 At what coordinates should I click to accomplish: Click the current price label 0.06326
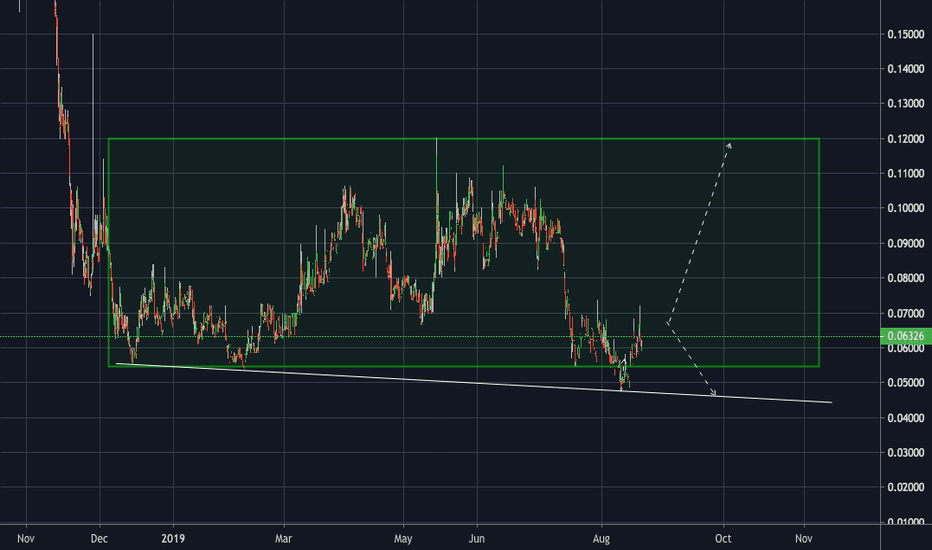click(906, 337)
